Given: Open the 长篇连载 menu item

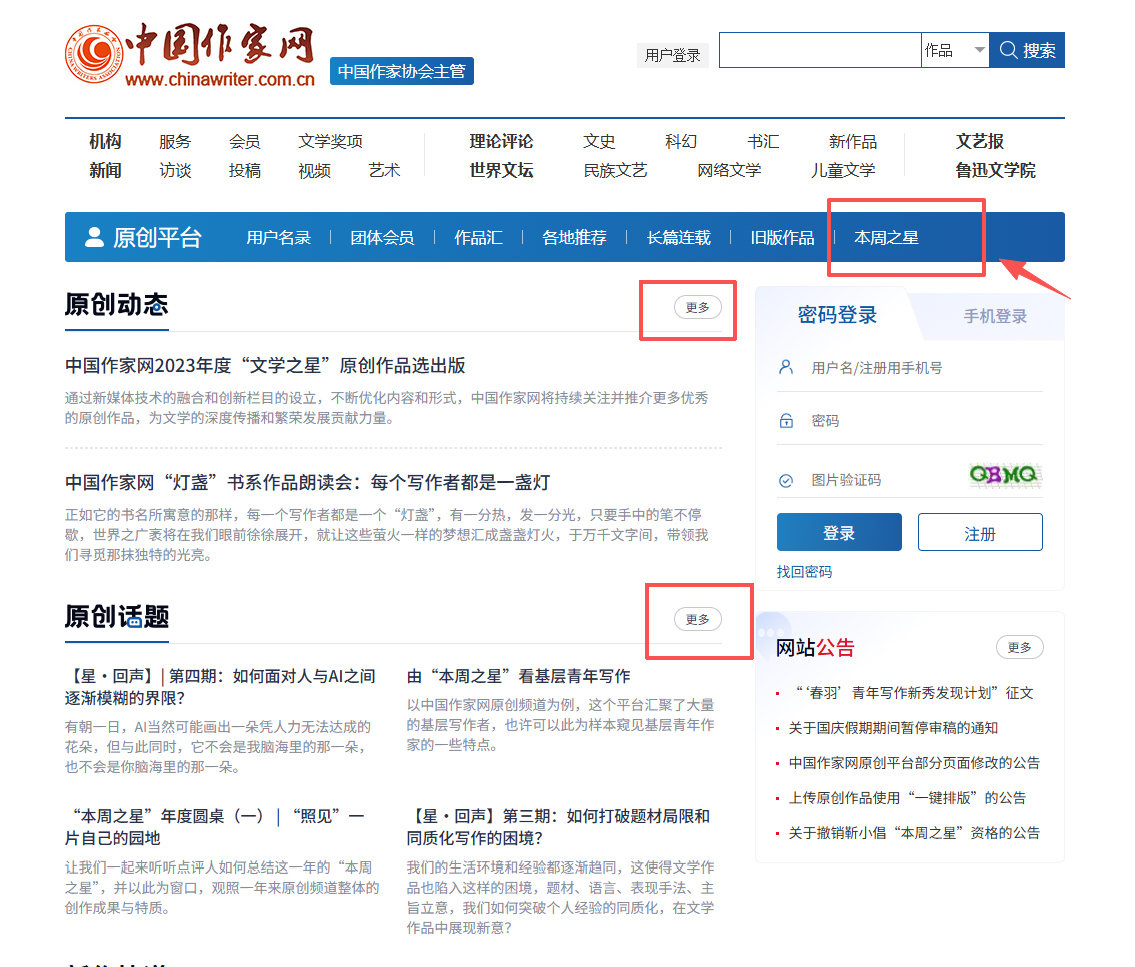Looking at the screenshot, I should (678, 238).
